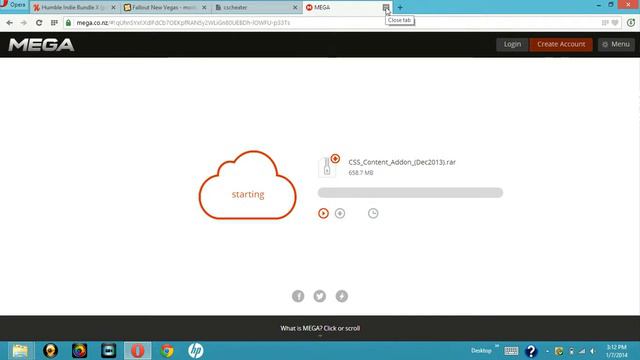The width and height of the screenshot is (640, 360).
Task: Close the Humble Indie Bundle tab
Action: 113,7
